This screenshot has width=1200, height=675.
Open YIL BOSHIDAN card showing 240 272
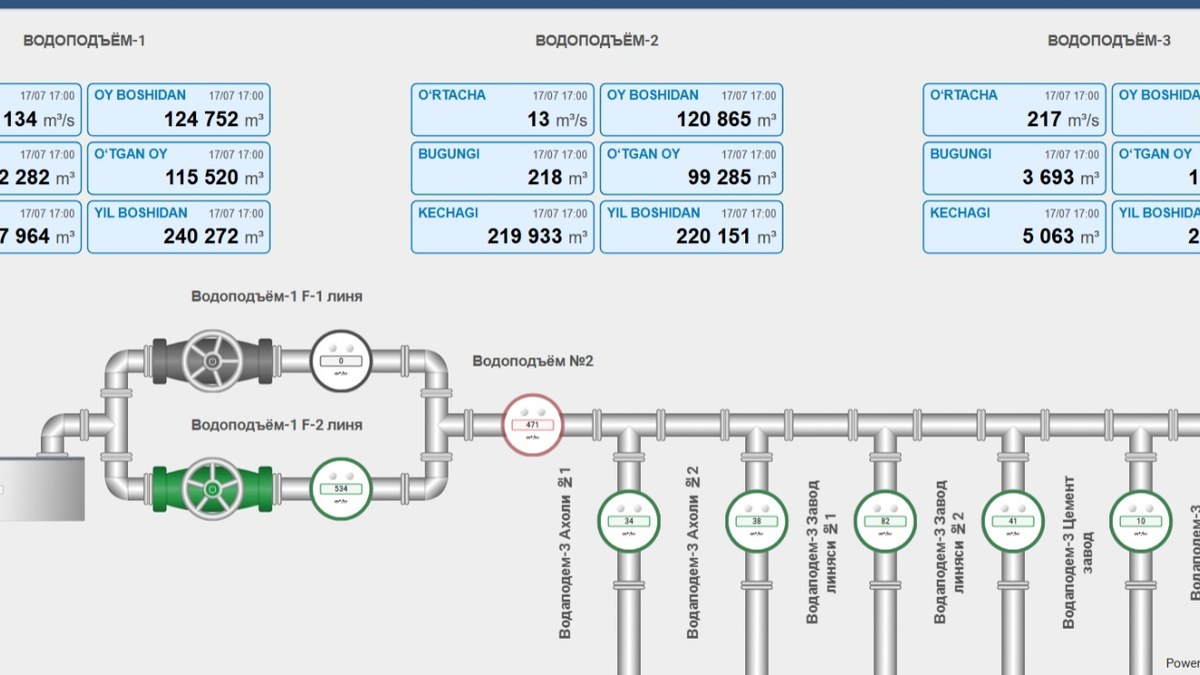click(179, 227)
